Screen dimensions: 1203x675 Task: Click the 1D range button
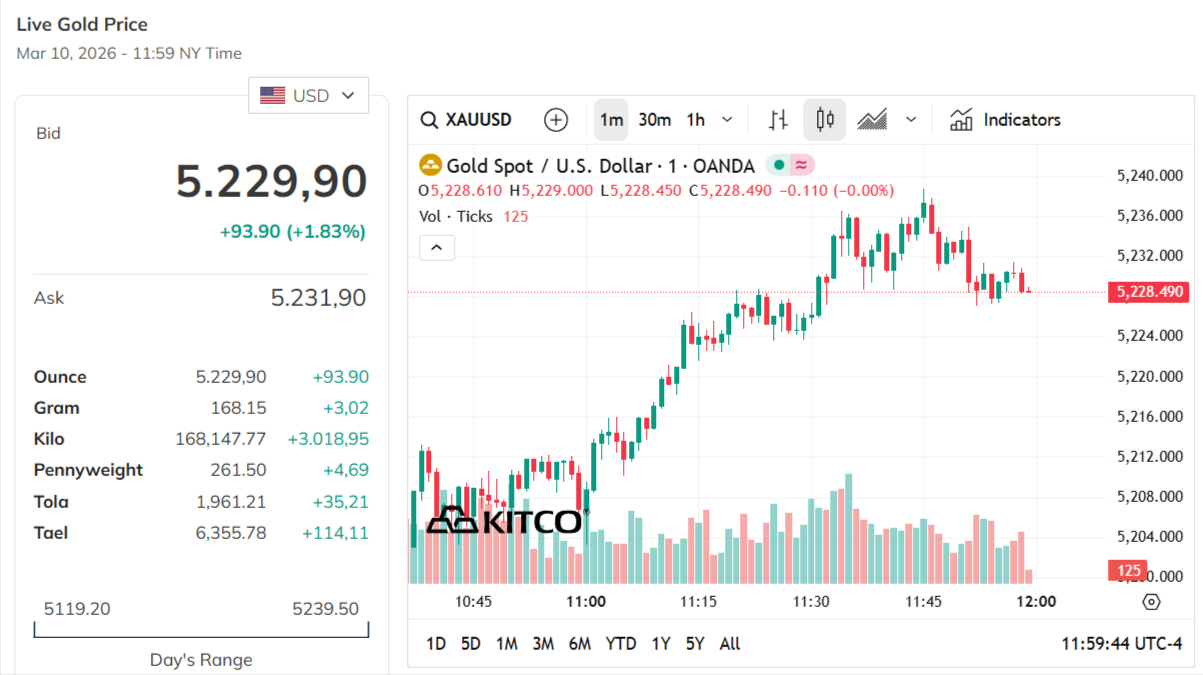435,644
